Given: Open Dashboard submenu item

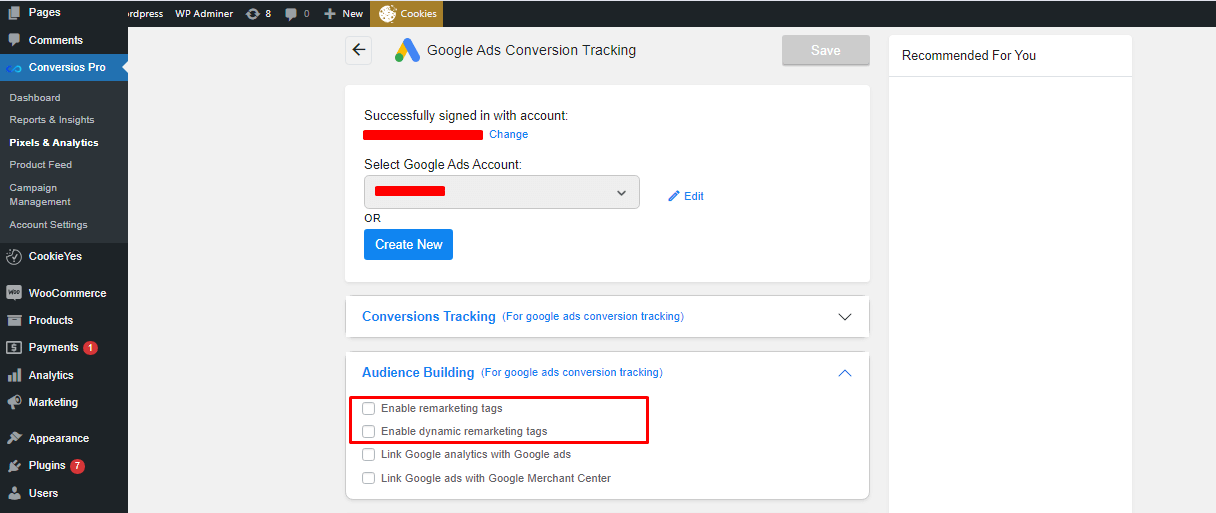Looking at the screenshot, I should coord(35,98).
